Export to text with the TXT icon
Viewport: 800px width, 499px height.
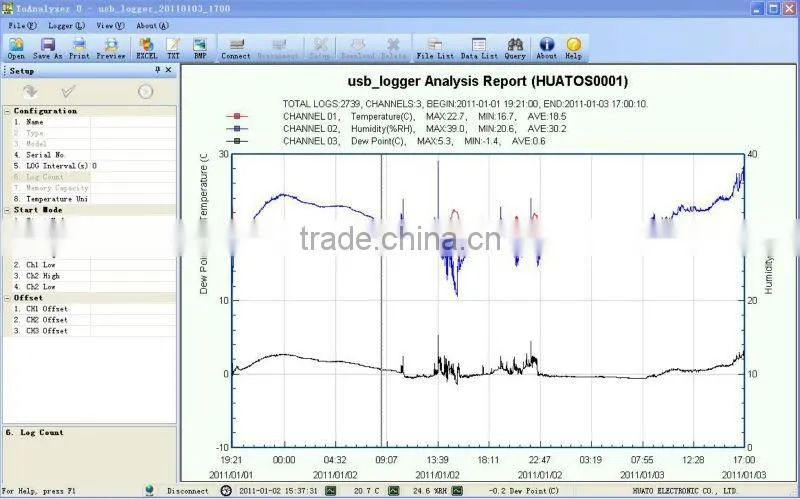click(173, 44)
